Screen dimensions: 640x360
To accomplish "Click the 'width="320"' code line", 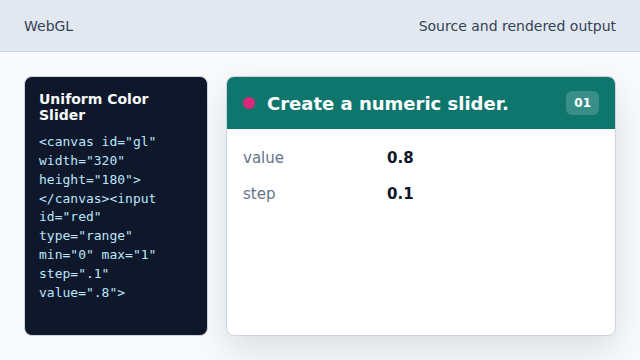I will coord(82,161).
